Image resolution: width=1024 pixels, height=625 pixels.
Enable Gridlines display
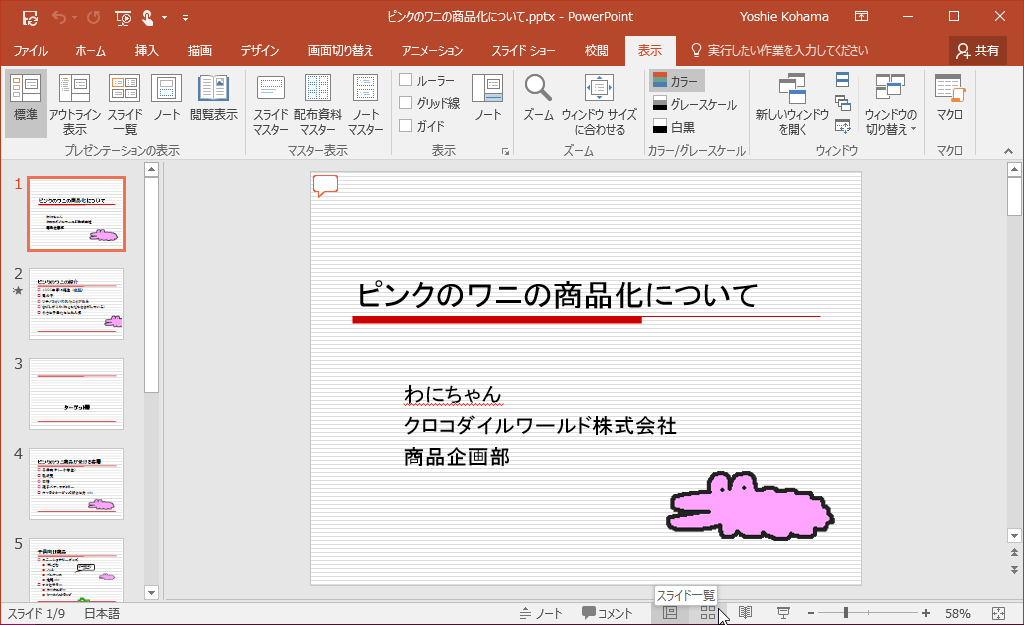click(x=404, y=99)
